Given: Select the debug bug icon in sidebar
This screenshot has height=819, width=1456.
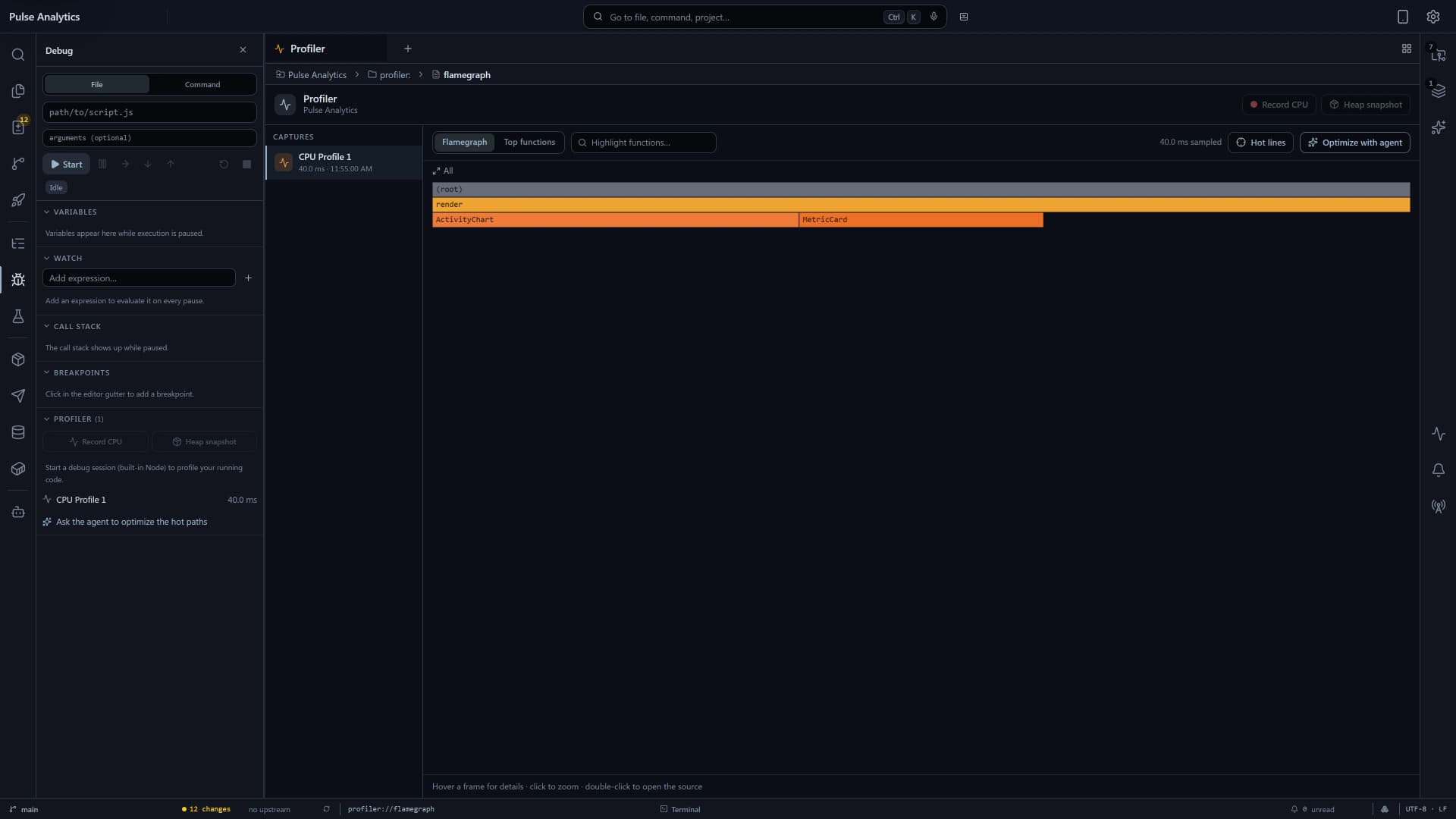Looking at the screenshot, I should (18, 280).
